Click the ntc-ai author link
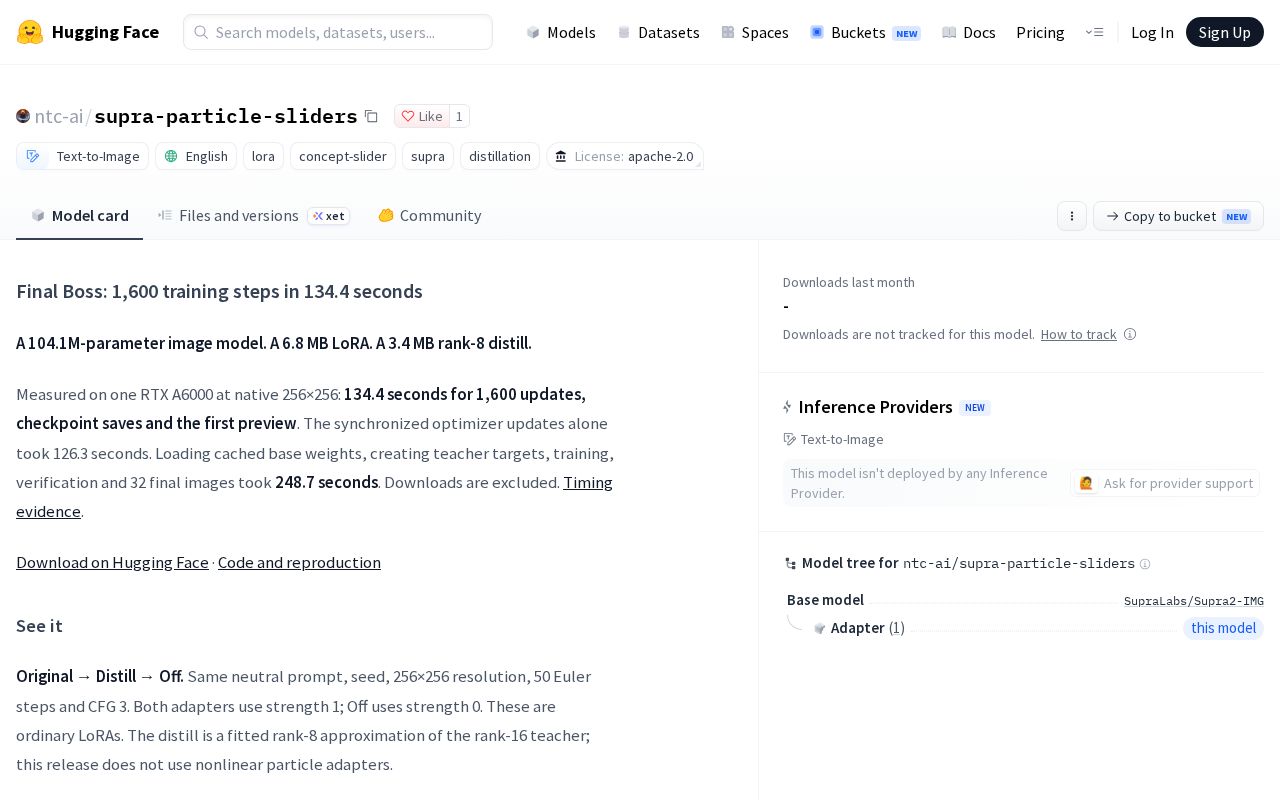 tap(59, 116)
